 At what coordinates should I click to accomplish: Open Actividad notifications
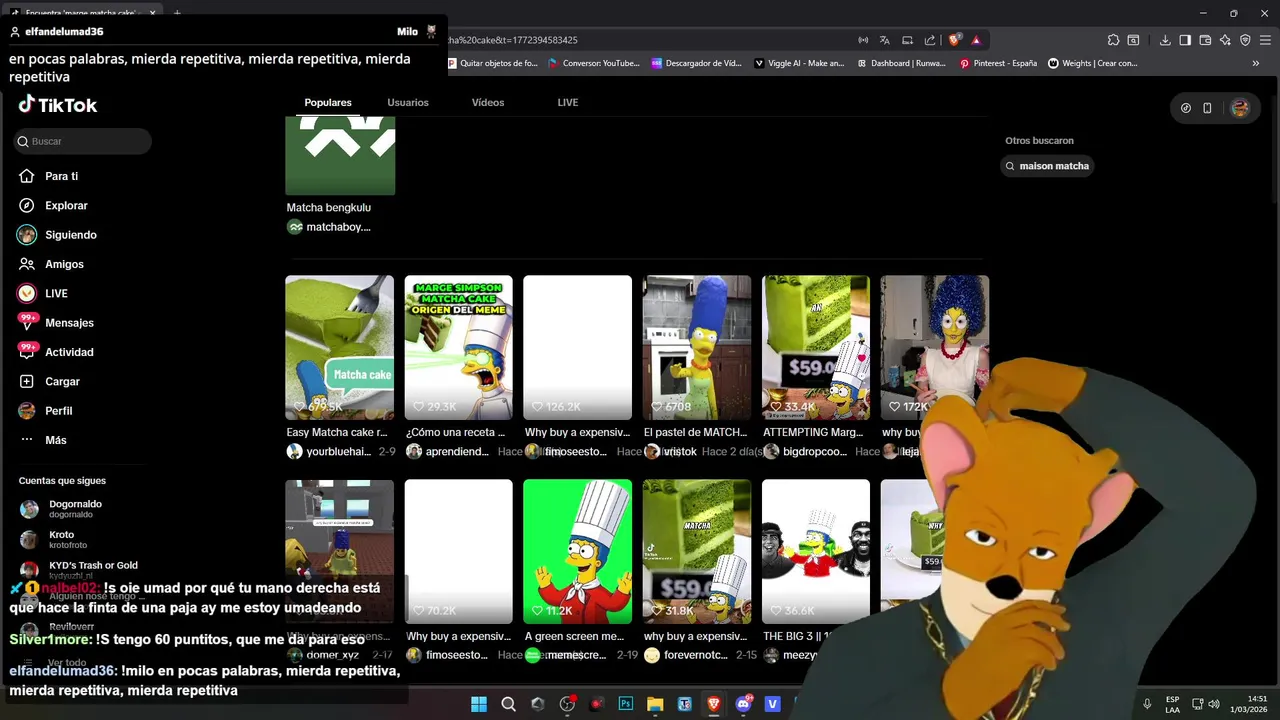(55, 352)
